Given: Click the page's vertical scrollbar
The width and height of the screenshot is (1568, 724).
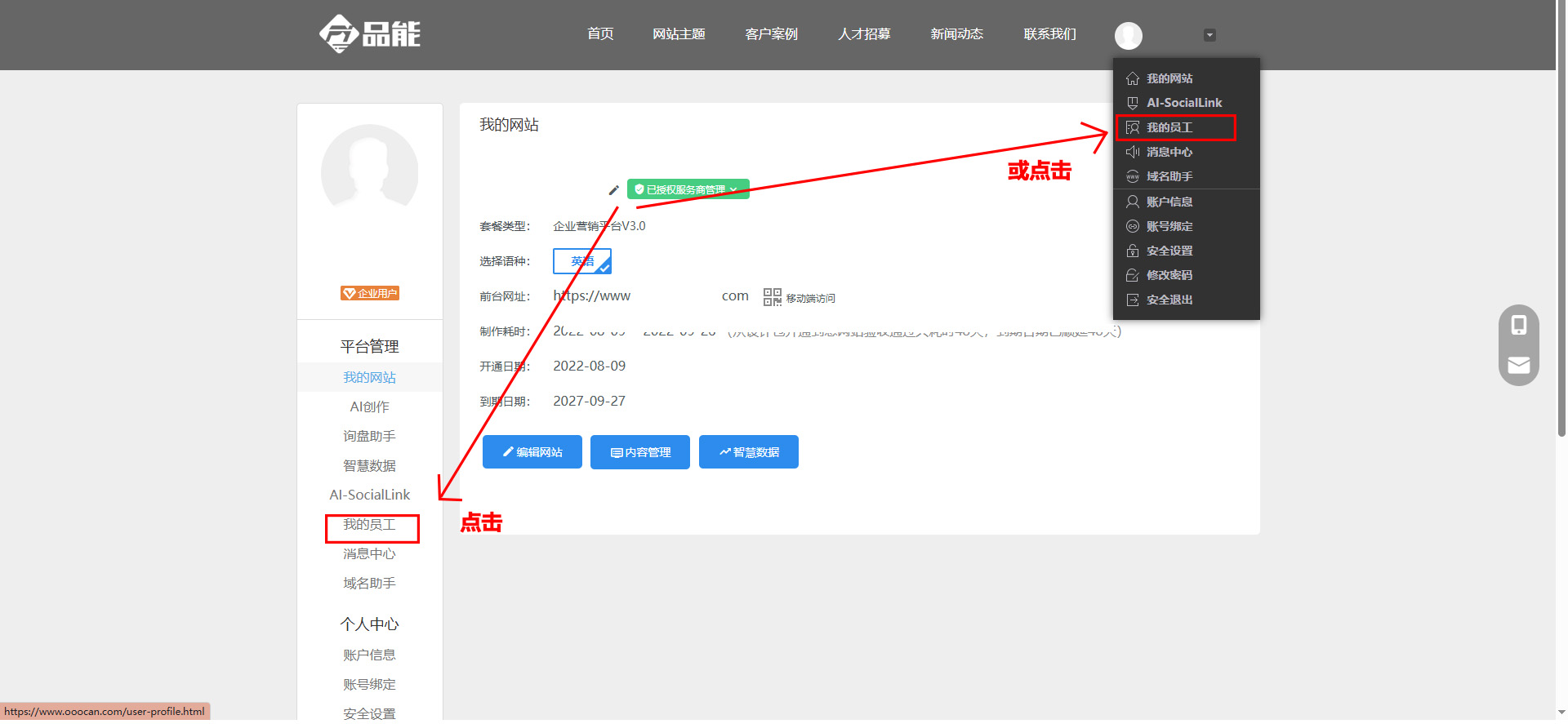Looking at the screenshot, I should point(1561,219).
